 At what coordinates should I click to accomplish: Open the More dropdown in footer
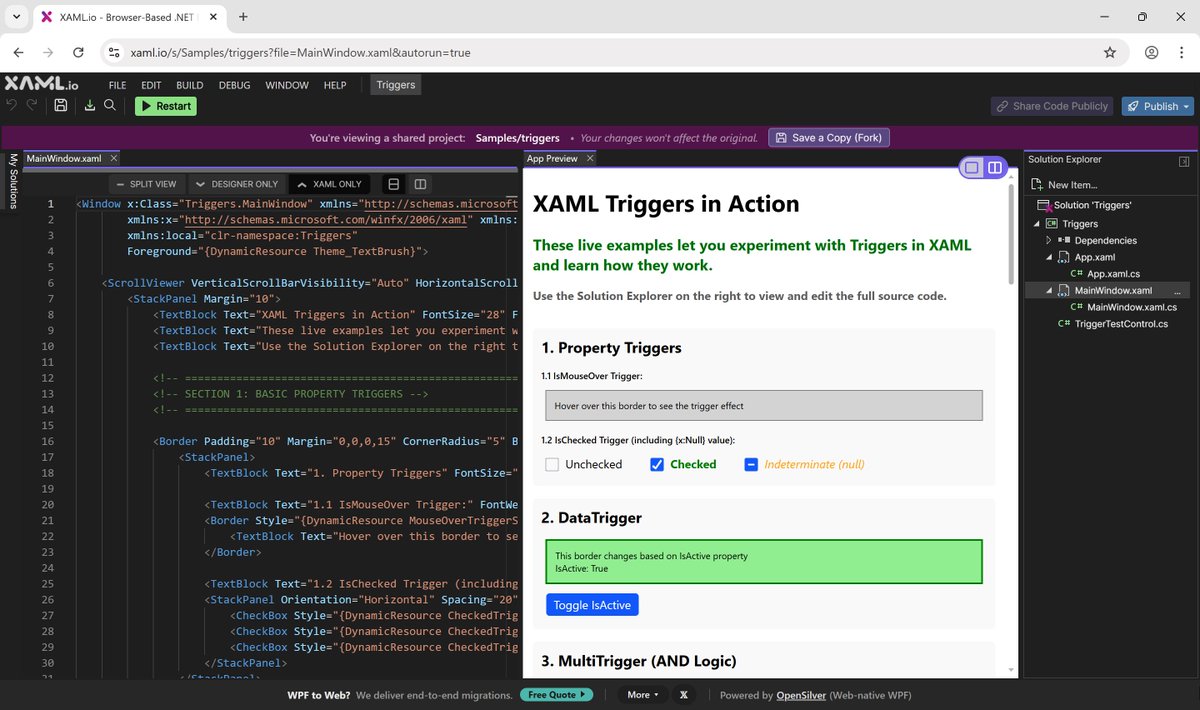pos(642,695)
